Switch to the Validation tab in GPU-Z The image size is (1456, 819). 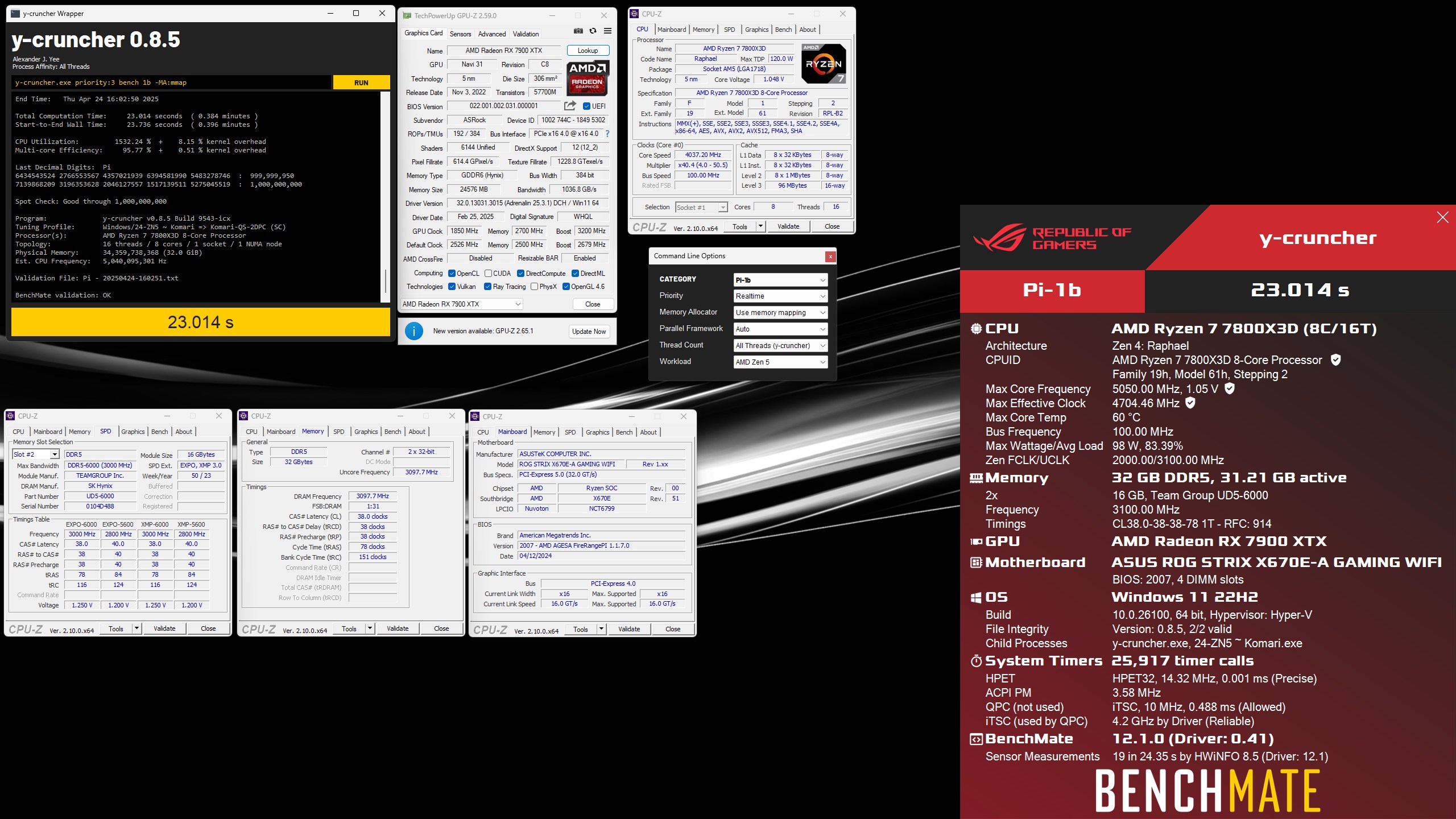(526, 34)
